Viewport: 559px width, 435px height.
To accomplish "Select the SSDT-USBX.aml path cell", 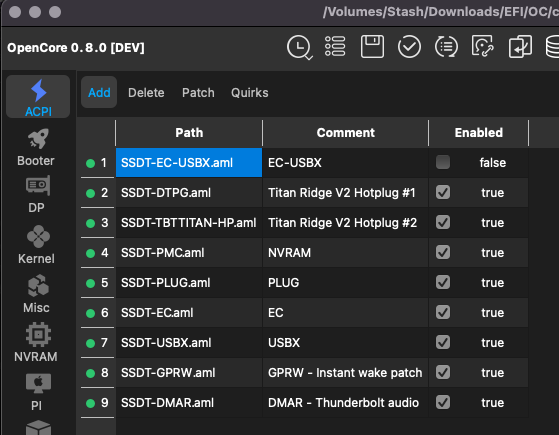I will [x=189, y=342].
